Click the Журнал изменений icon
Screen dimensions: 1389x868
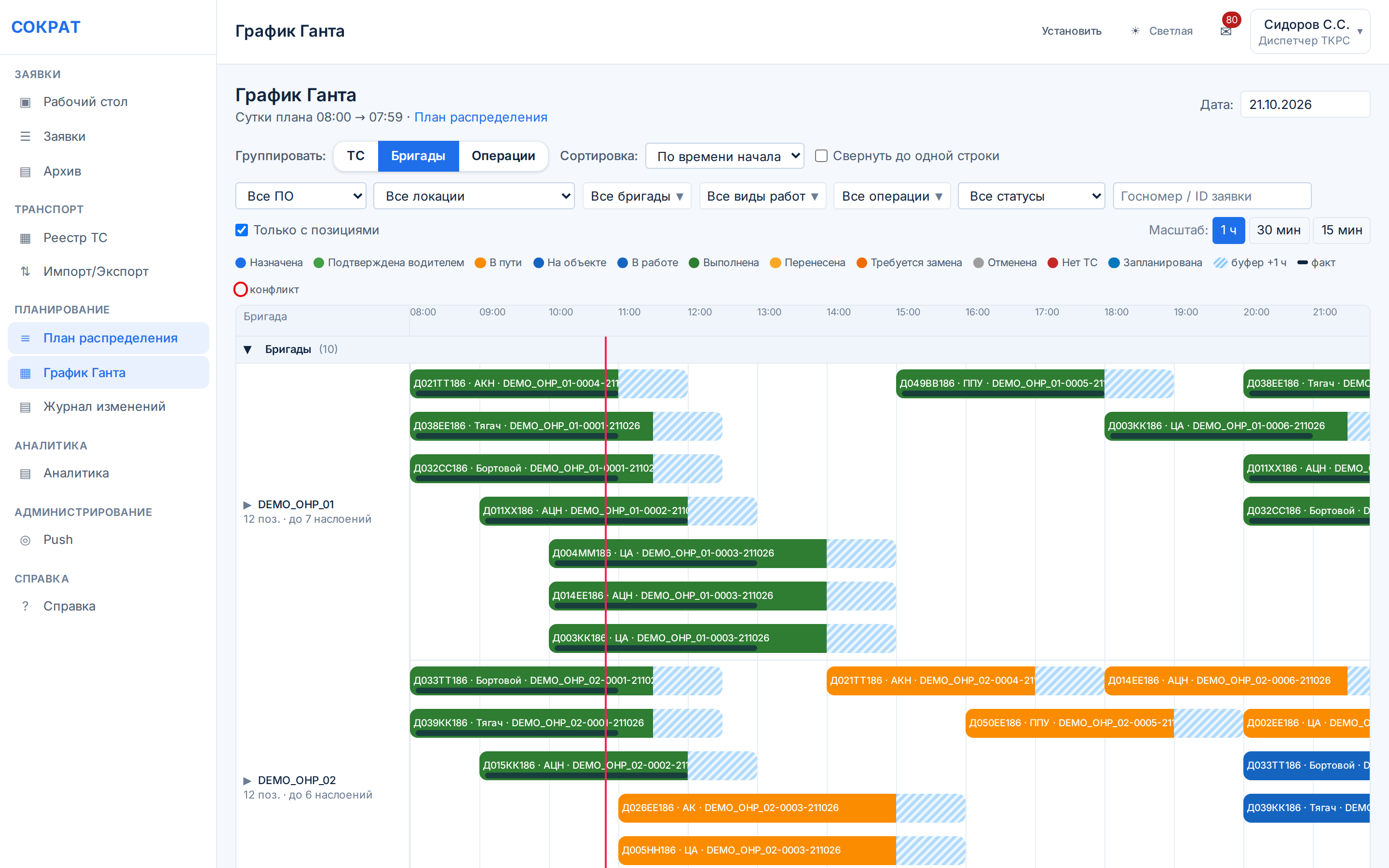[25, 407]
